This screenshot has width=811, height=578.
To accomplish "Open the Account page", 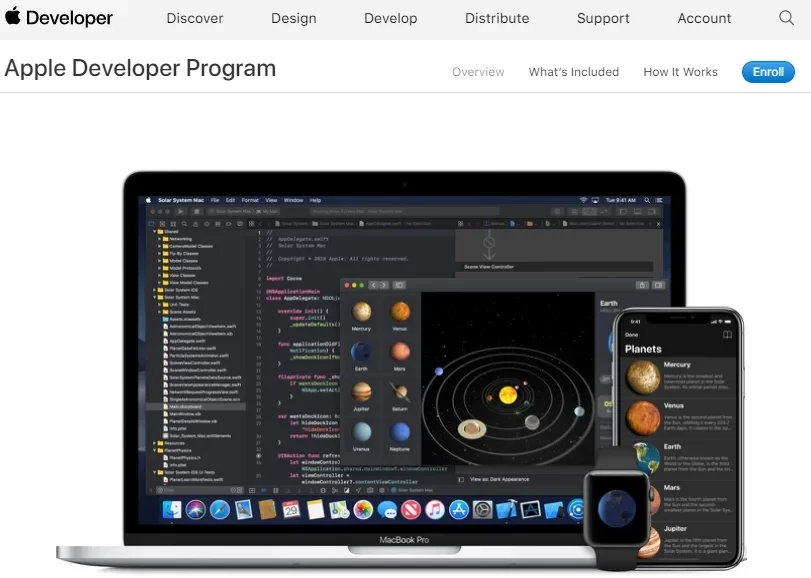I will pyautogui.click(x=704, y=18).
